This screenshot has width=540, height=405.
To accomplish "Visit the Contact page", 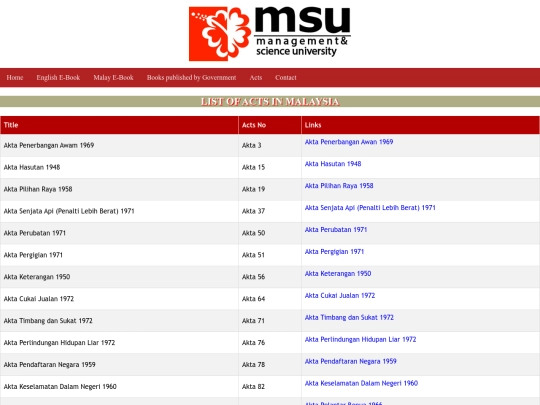I will pos(285,77).
